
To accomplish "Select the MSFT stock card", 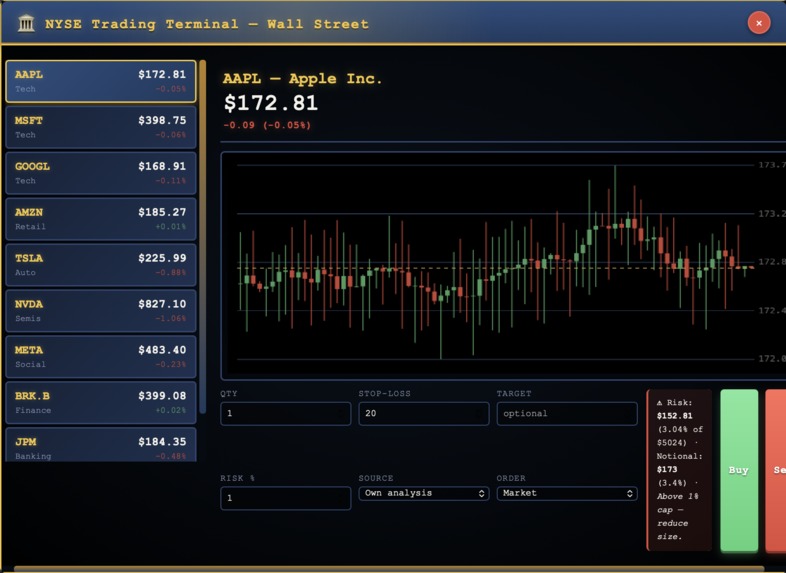I will (x=101, y=127).
